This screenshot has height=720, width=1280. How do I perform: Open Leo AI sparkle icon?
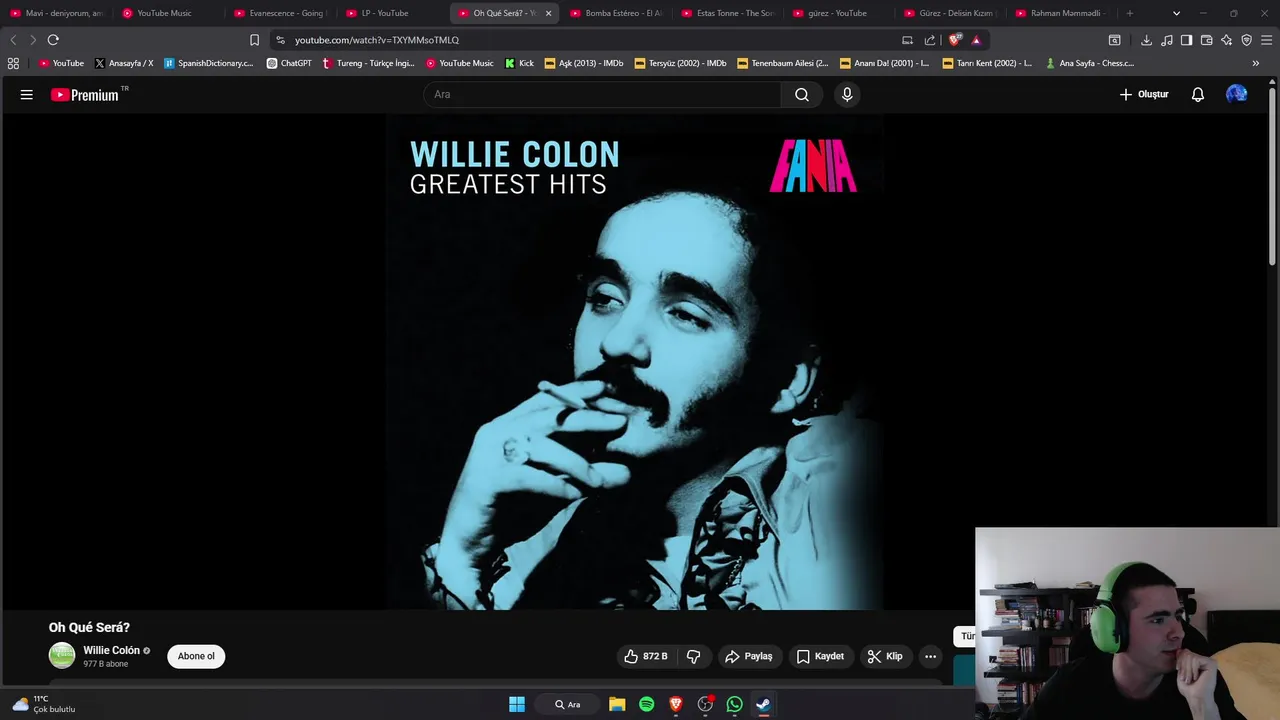coord(1226,40)
